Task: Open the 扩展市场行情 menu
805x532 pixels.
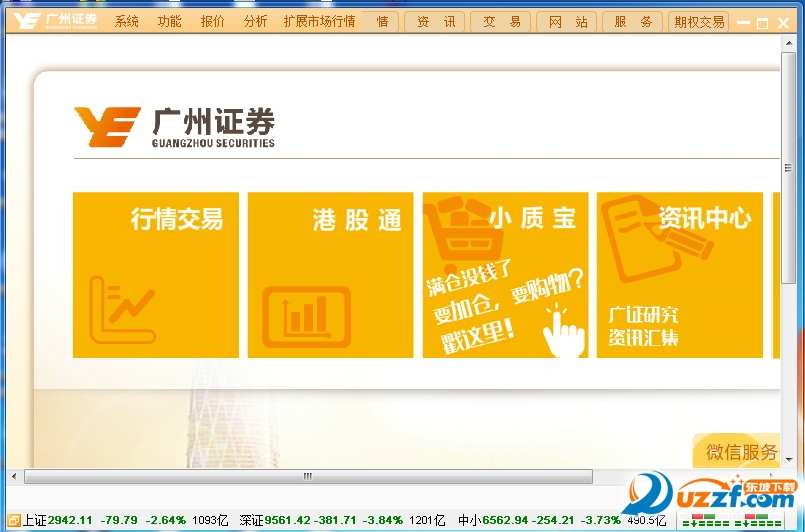Action: pos(319,22)
